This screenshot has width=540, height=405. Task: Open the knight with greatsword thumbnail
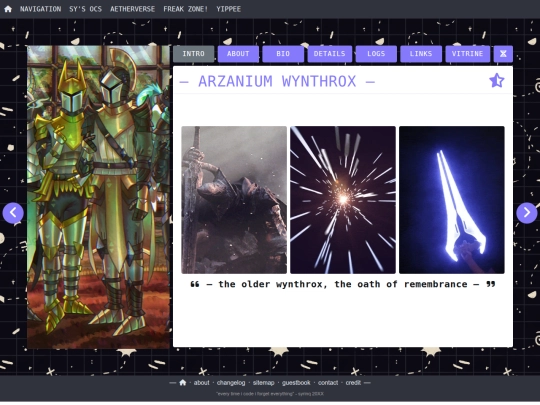tap(234, 200)
